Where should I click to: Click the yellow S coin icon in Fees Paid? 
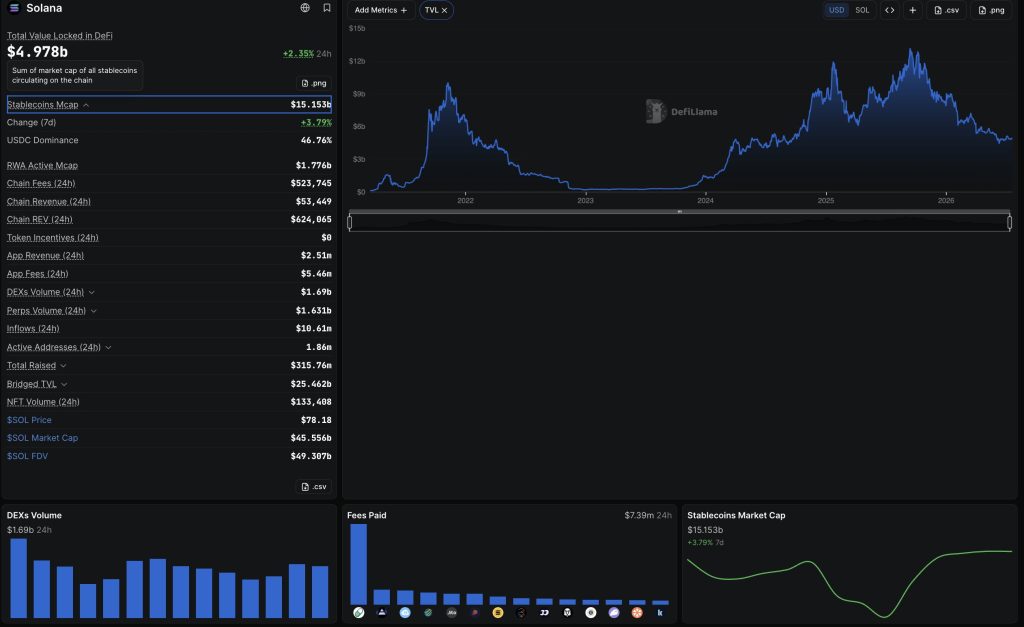pos(498,613)
